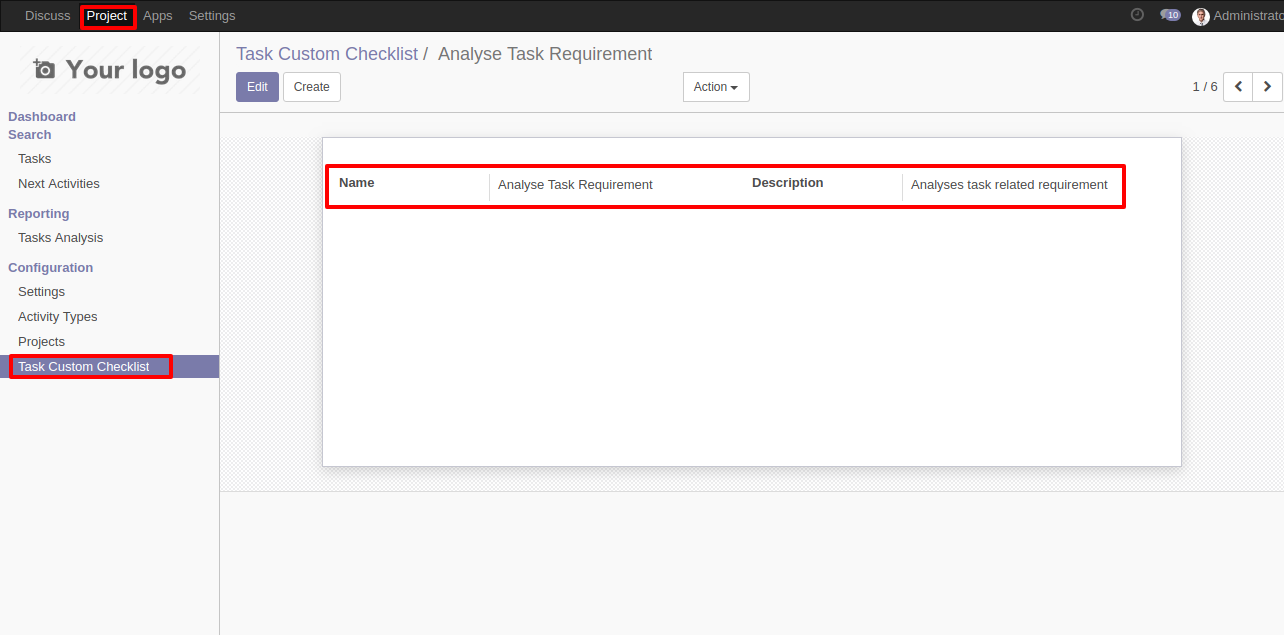Open the conversations icon with badge 10
The image size is (1284, 635).
coord(1170,15)
